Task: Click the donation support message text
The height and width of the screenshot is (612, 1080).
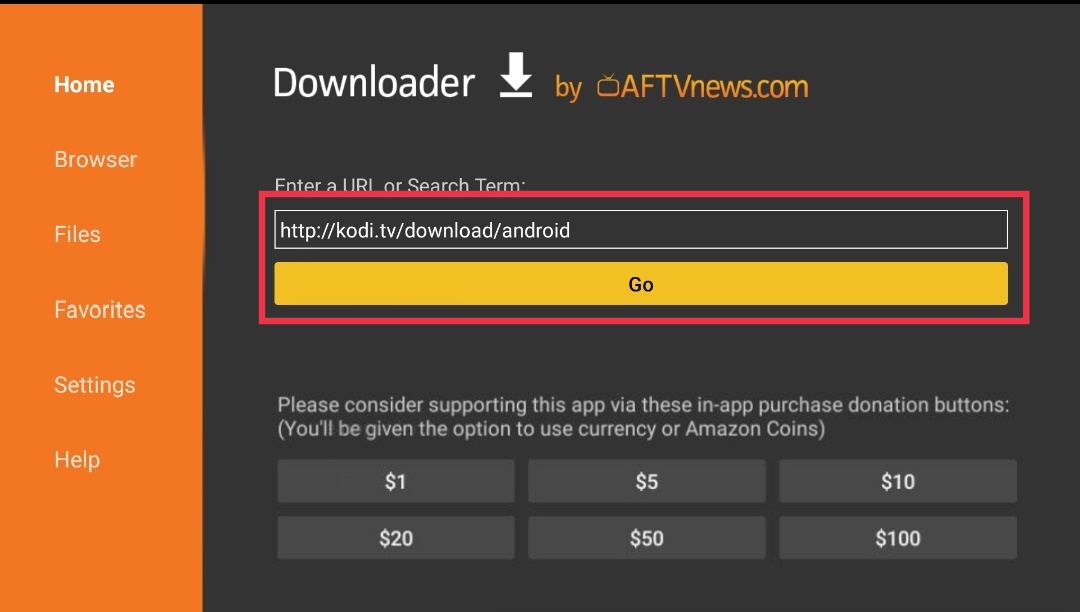Action: tap(643, 416)
